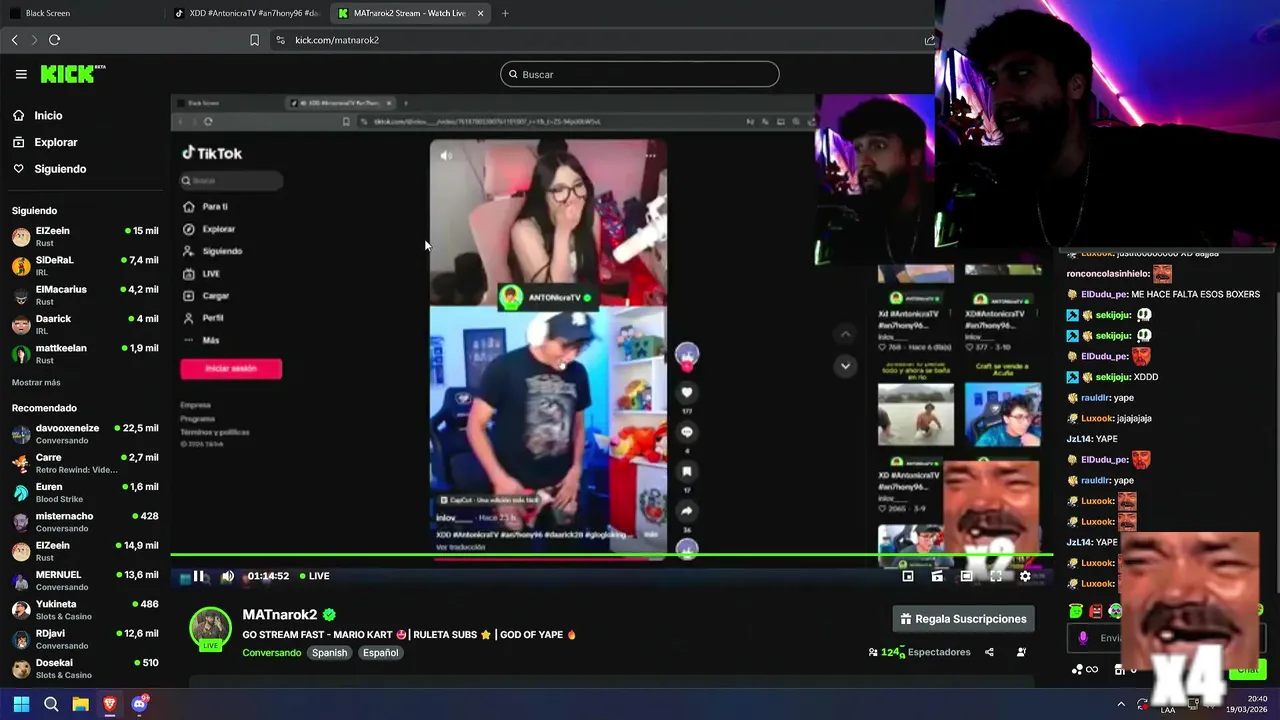Go back in browser history
Screen dimensions: 1280x720
pyautogui.click(x=14, y=40)
